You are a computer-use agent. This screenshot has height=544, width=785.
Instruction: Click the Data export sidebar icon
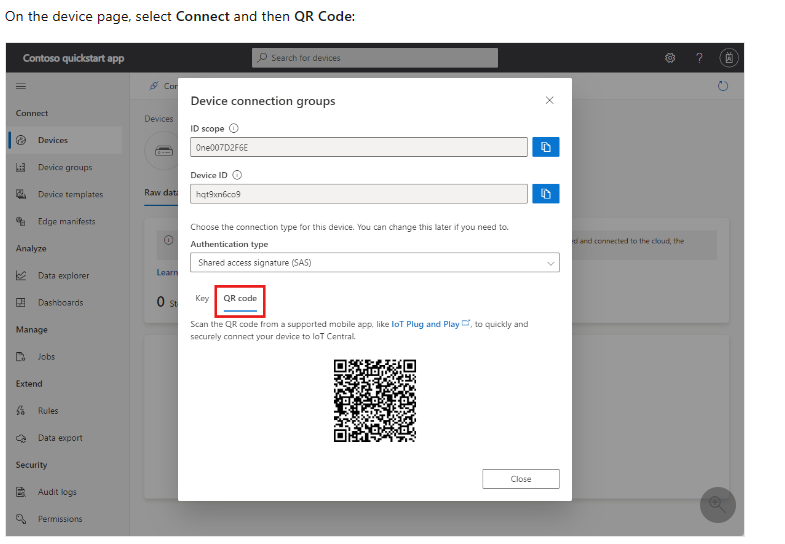coord(21,437)
